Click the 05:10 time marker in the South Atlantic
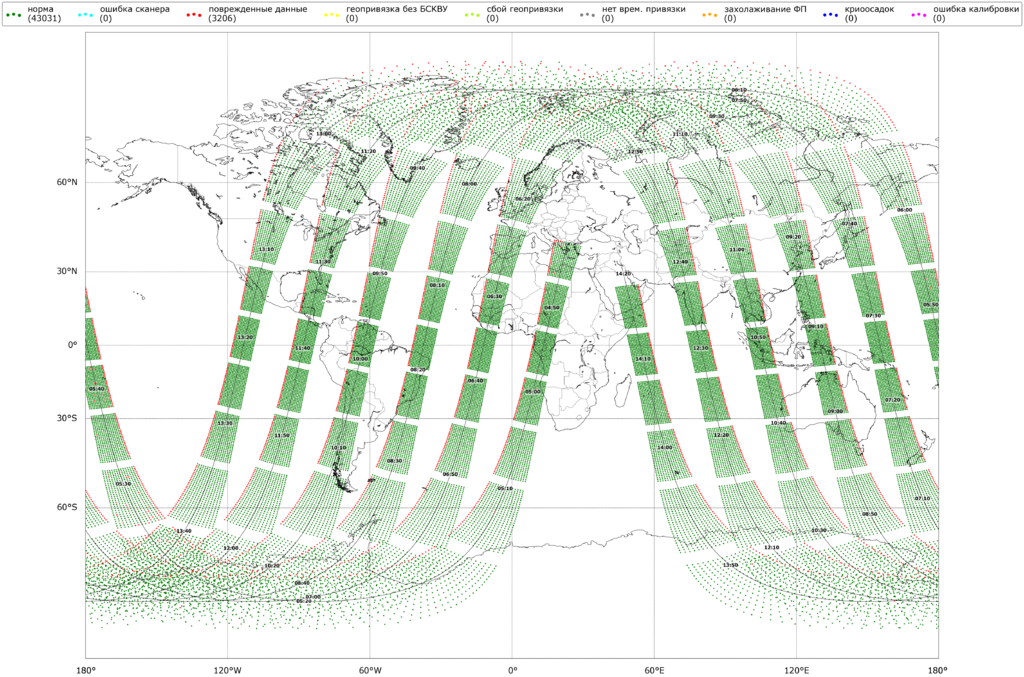Image resolution: width=1024 pixels, height=677 pixels. (x=505, y=489)
